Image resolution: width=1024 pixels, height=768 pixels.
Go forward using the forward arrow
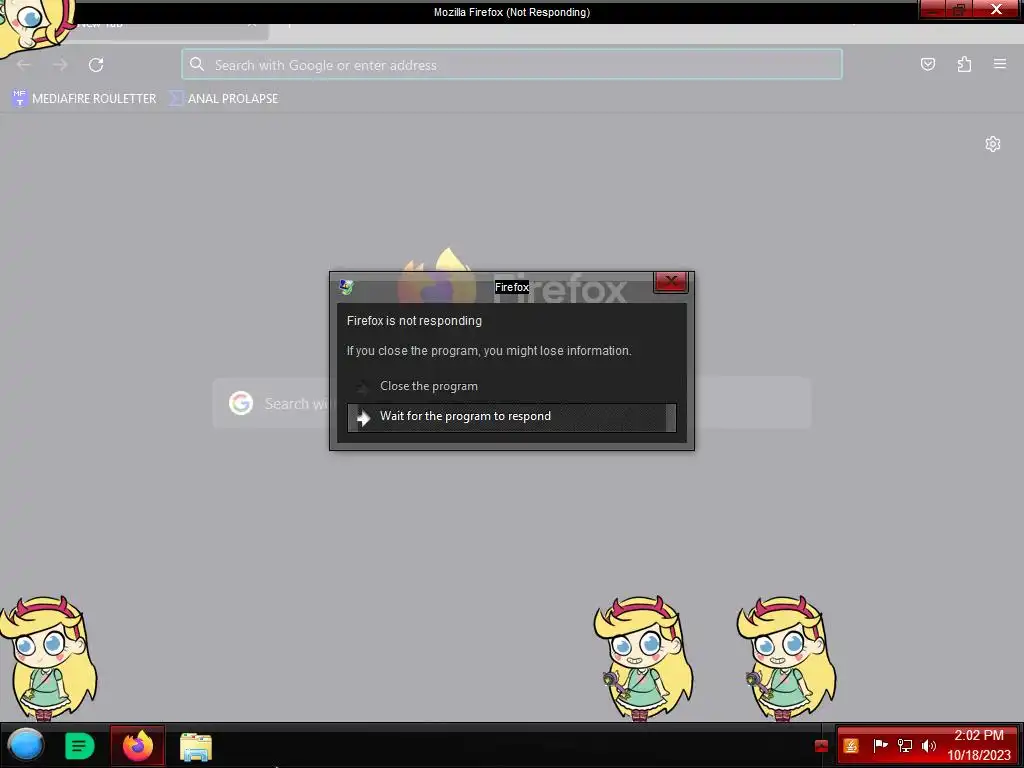click(x=60, y=65)
